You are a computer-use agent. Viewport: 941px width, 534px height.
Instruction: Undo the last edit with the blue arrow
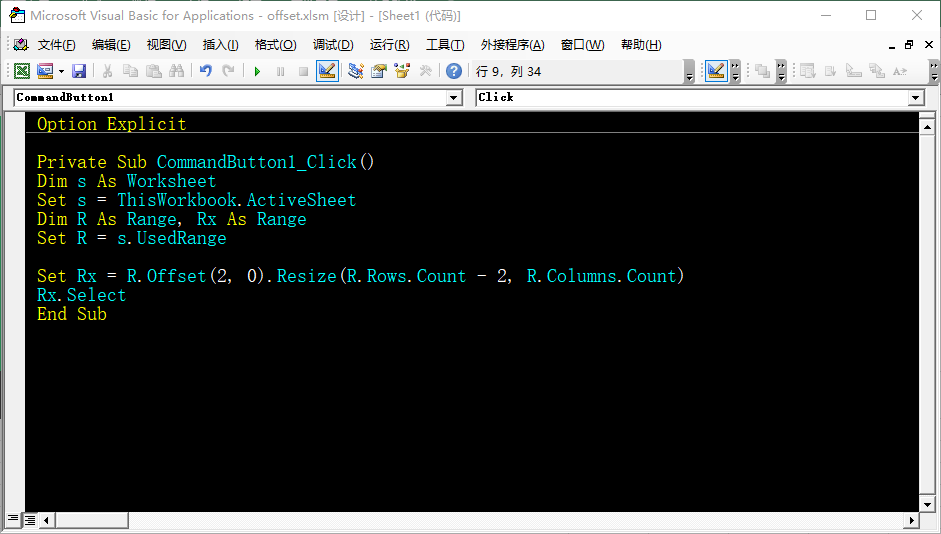[206, 71]
